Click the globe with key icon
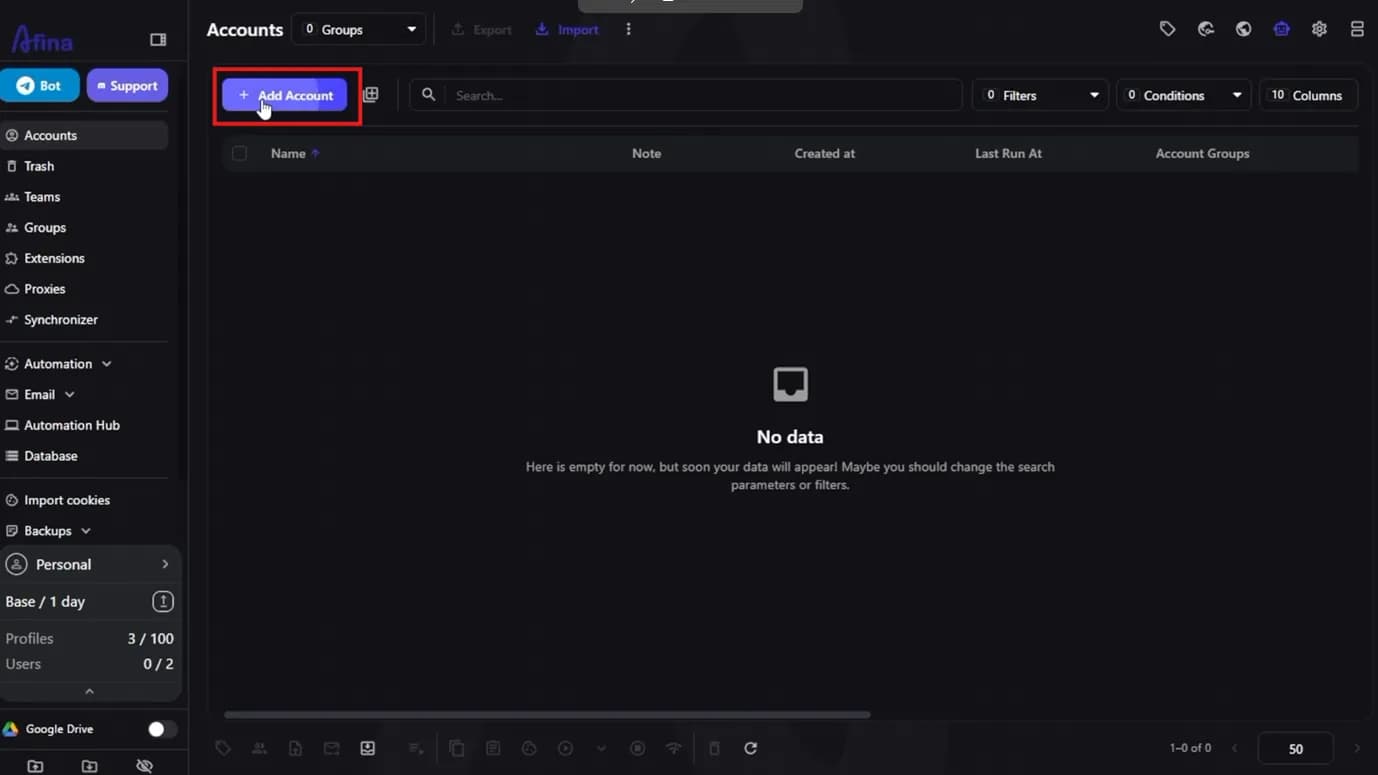Screen dimensions: 1378x775 coord(1206,29)
